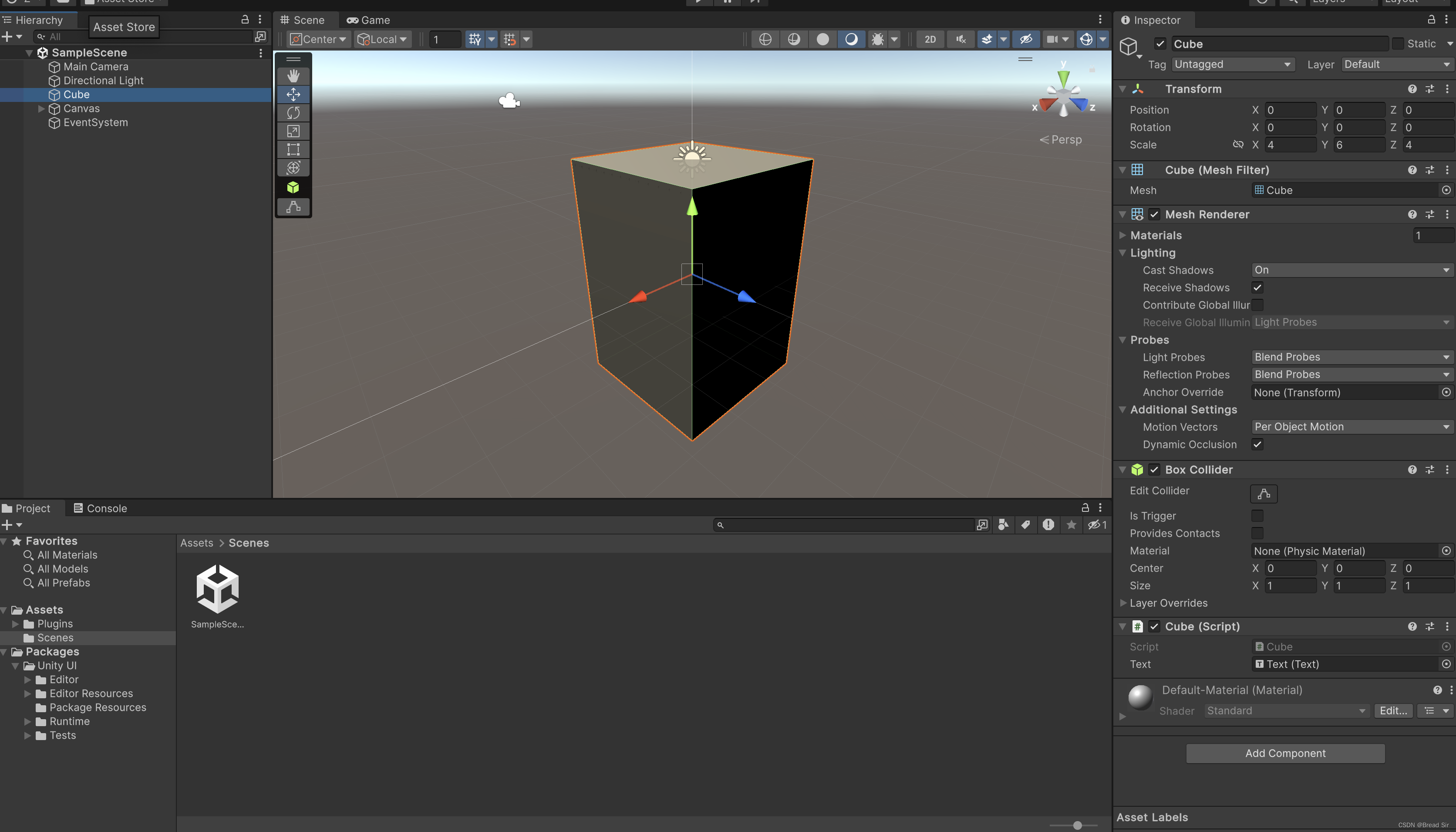Select the Rotate tool

point(293,112)
